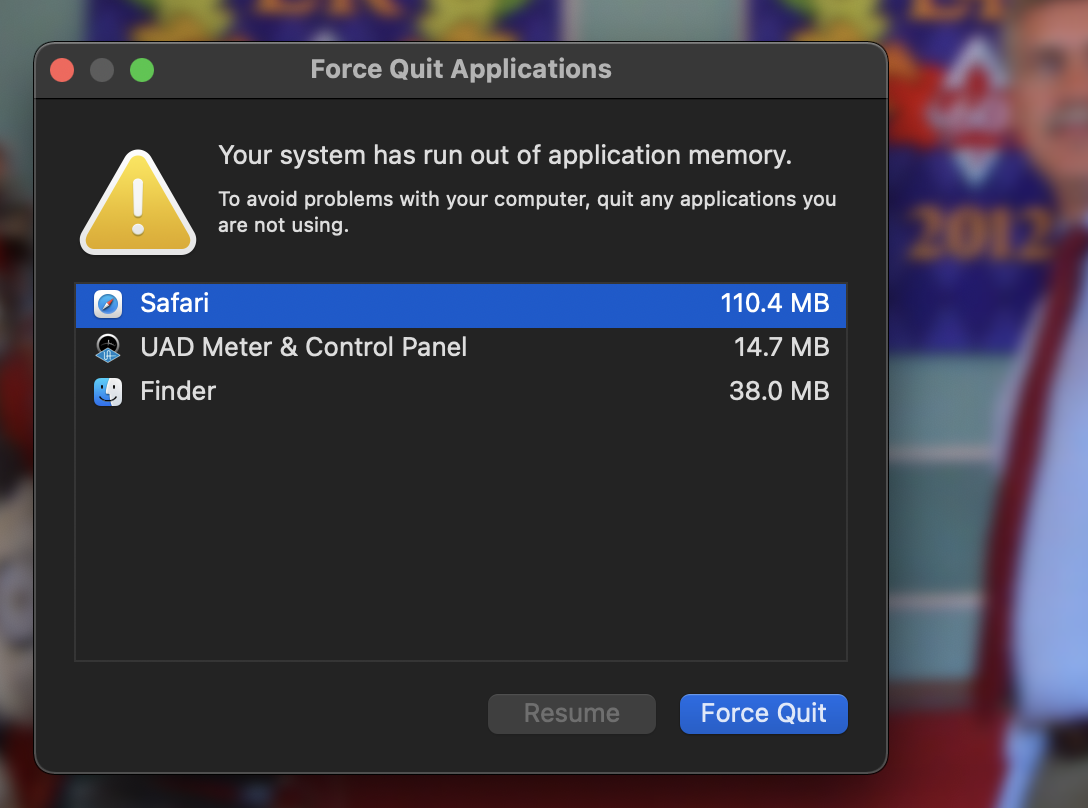1088x808 pixels.
Task: Select the Finder name in the list
Action: click(178, 391)
